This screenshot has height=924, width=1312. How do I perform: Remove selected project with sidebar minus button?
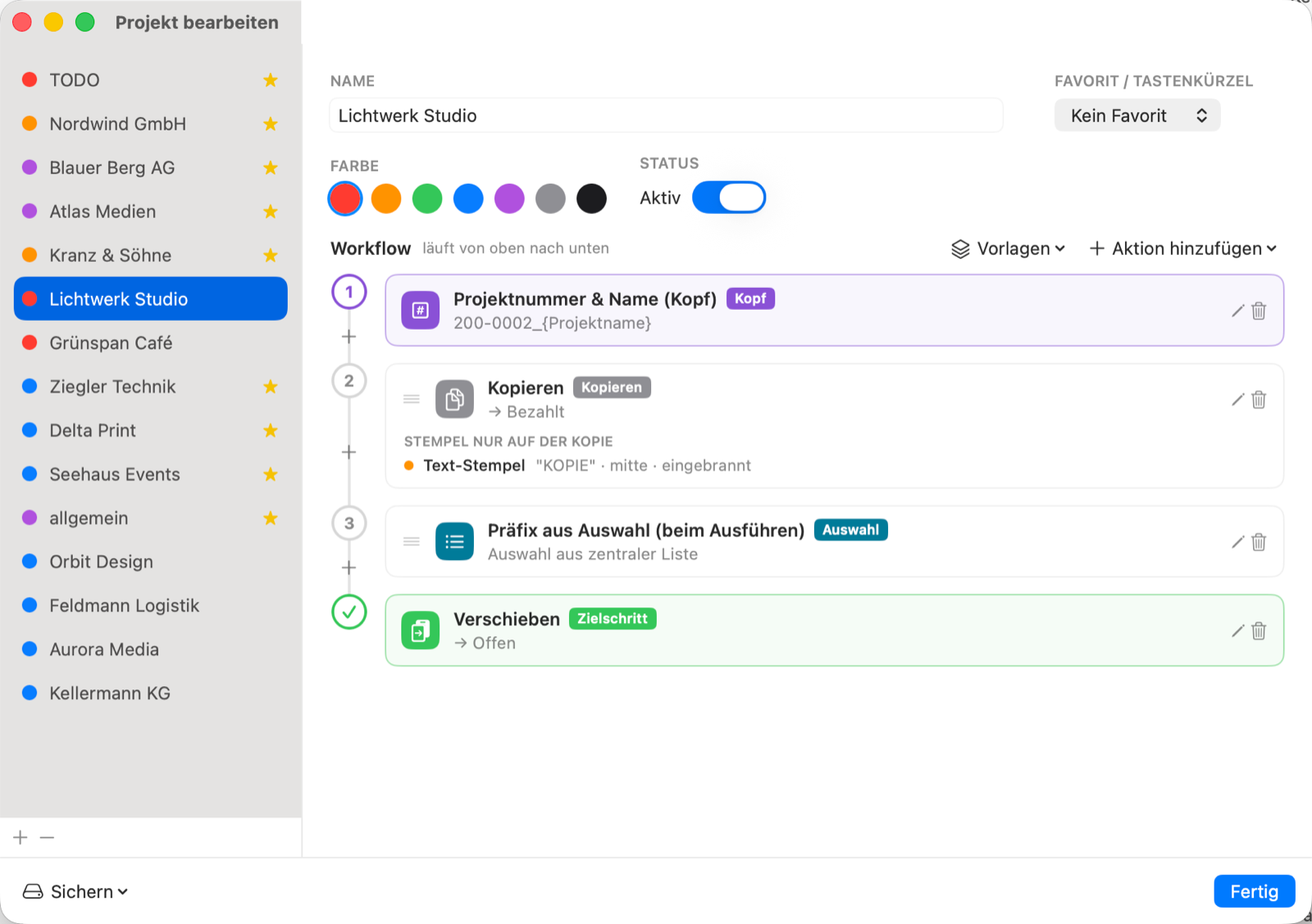coord(47,837)
